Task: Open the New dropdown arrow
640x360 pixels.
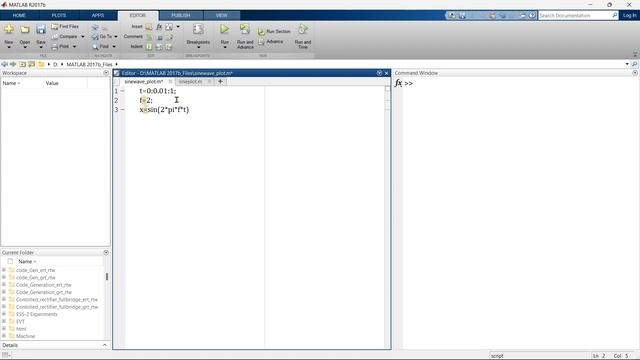Action: (9, 47)
